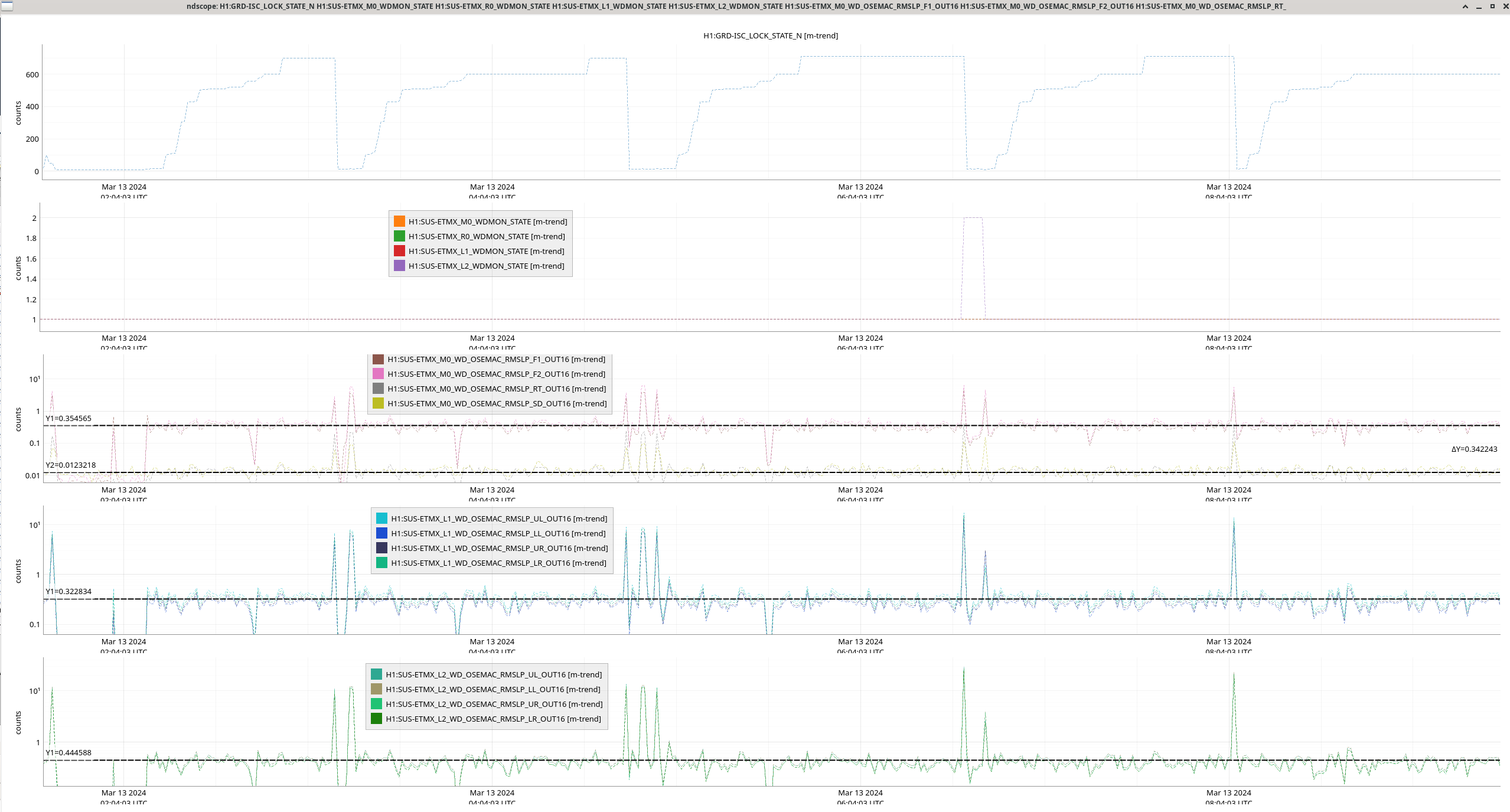Click the Y1=0.354565 cursor label

(69, 418)
